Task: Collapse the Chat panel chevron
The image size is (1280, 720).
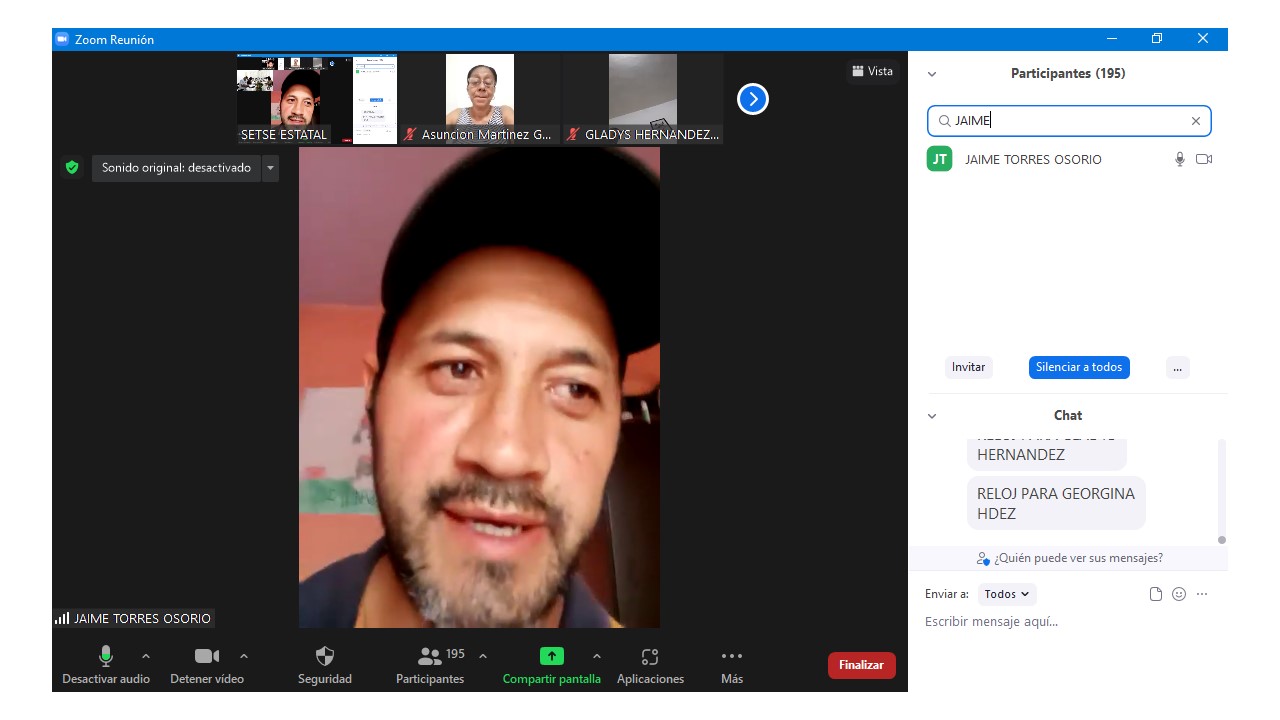Action: [932, 416]
